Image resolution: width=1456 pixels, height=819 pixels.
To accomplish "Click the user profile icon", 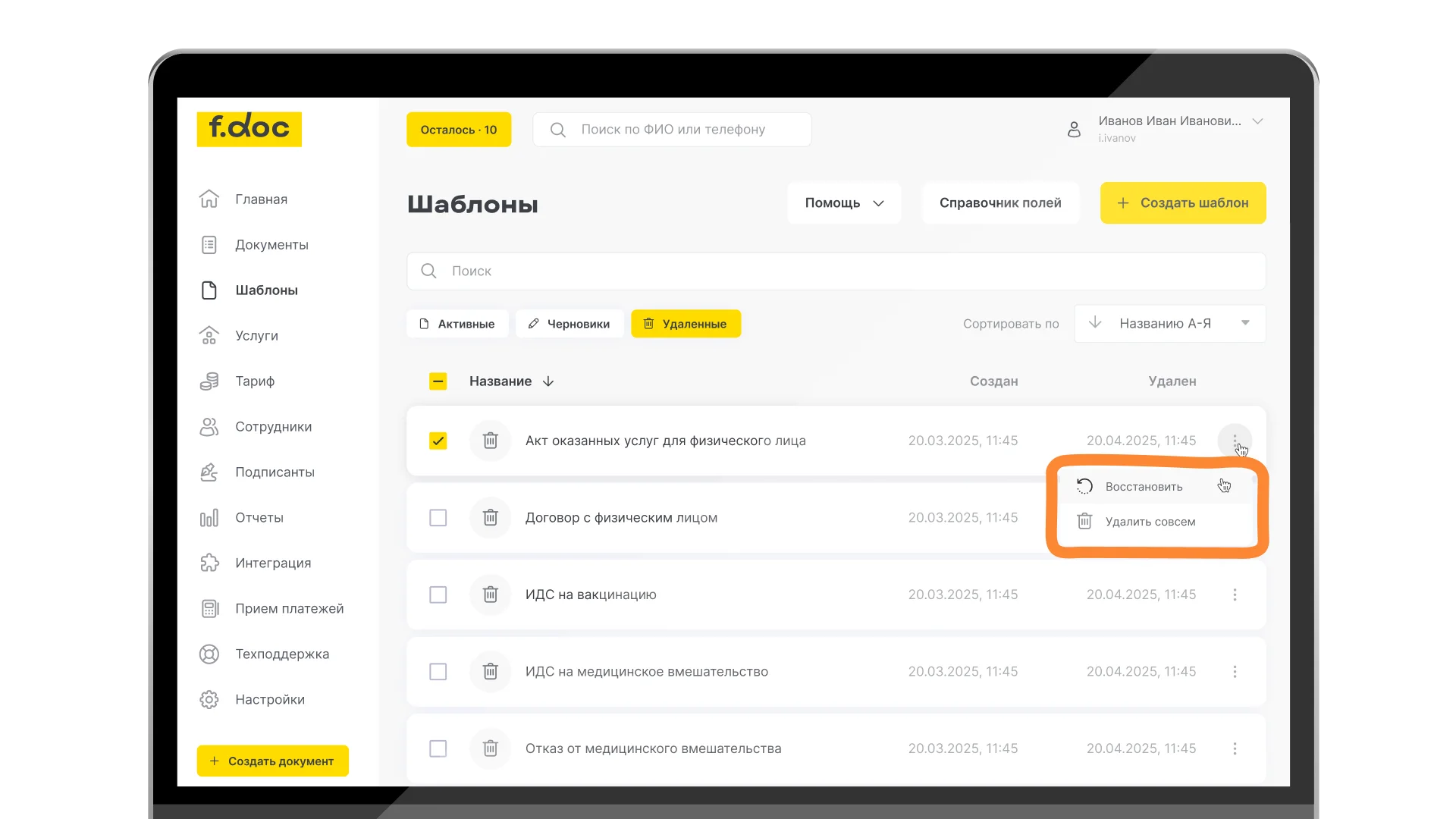I will pyautogui.click(x=1074, y=130).
